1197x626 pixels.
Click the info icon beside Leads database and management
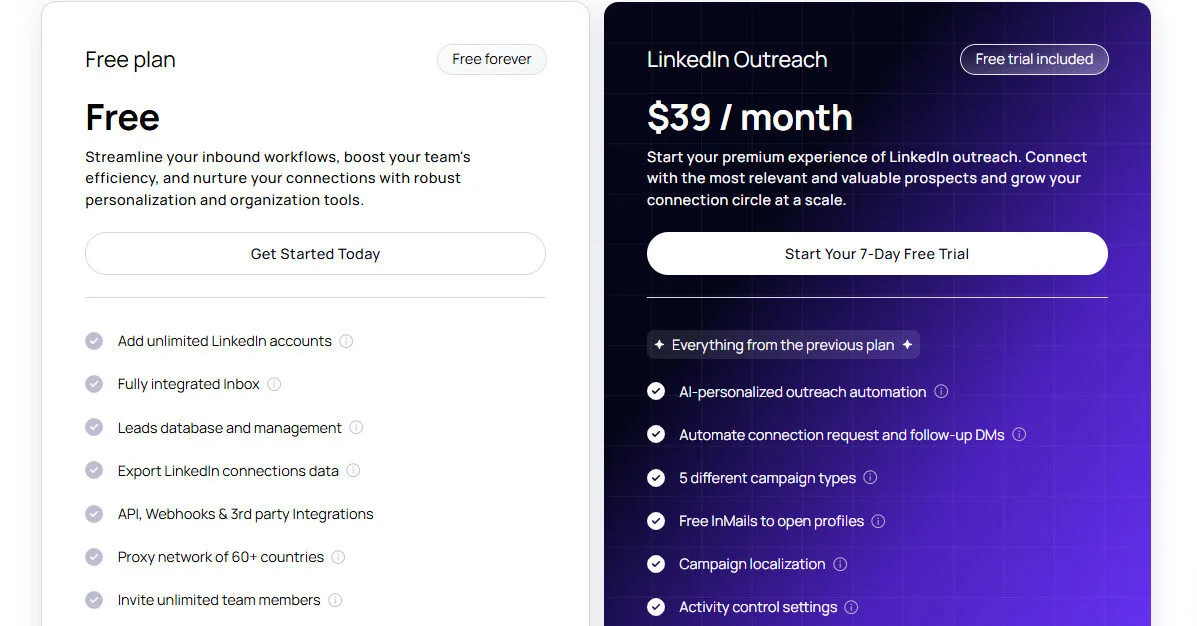[x=355, y=427]
